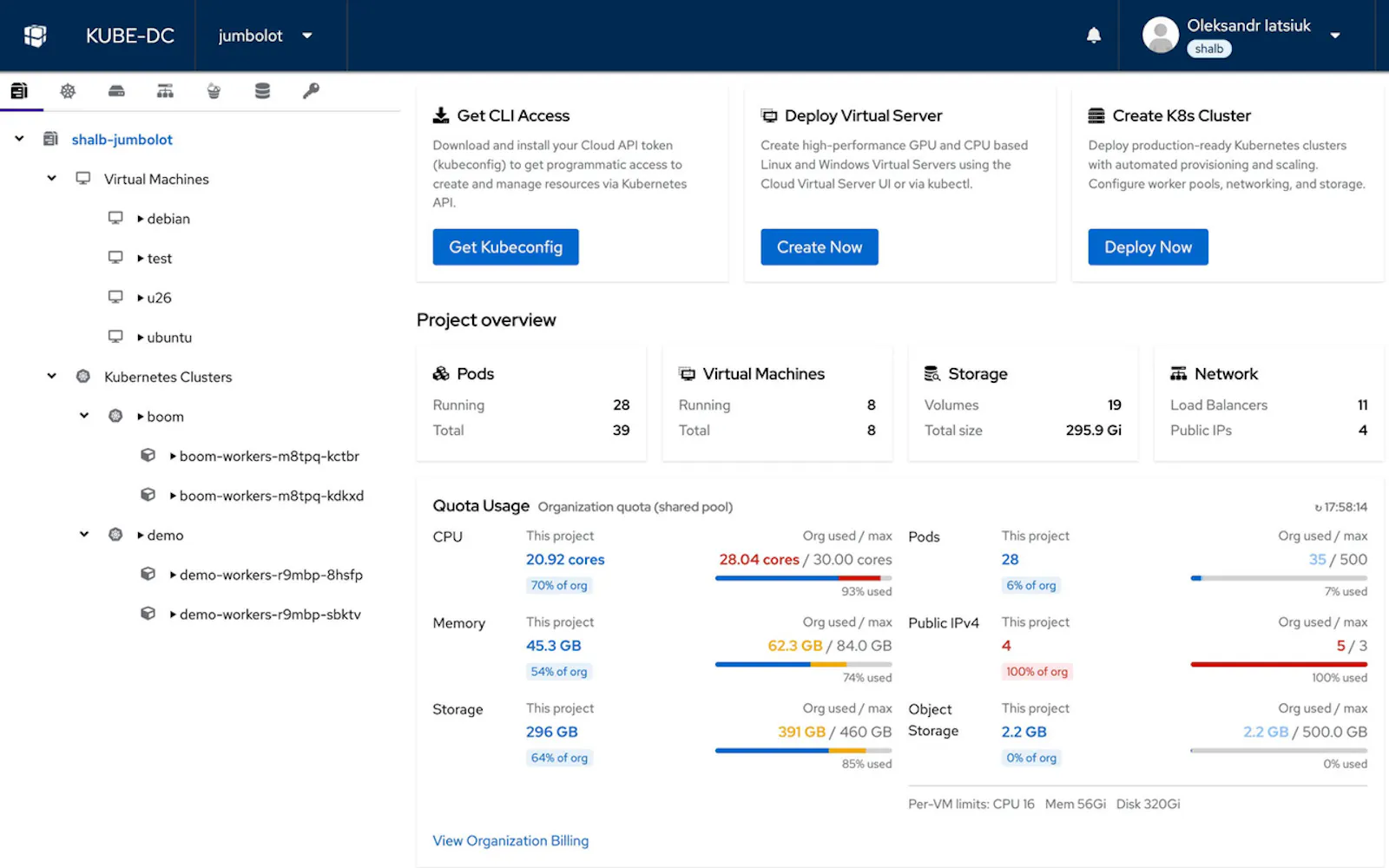
Task: Click the CPU org usage progress bar
Action: pyautogui.click(x=803, y=578)
